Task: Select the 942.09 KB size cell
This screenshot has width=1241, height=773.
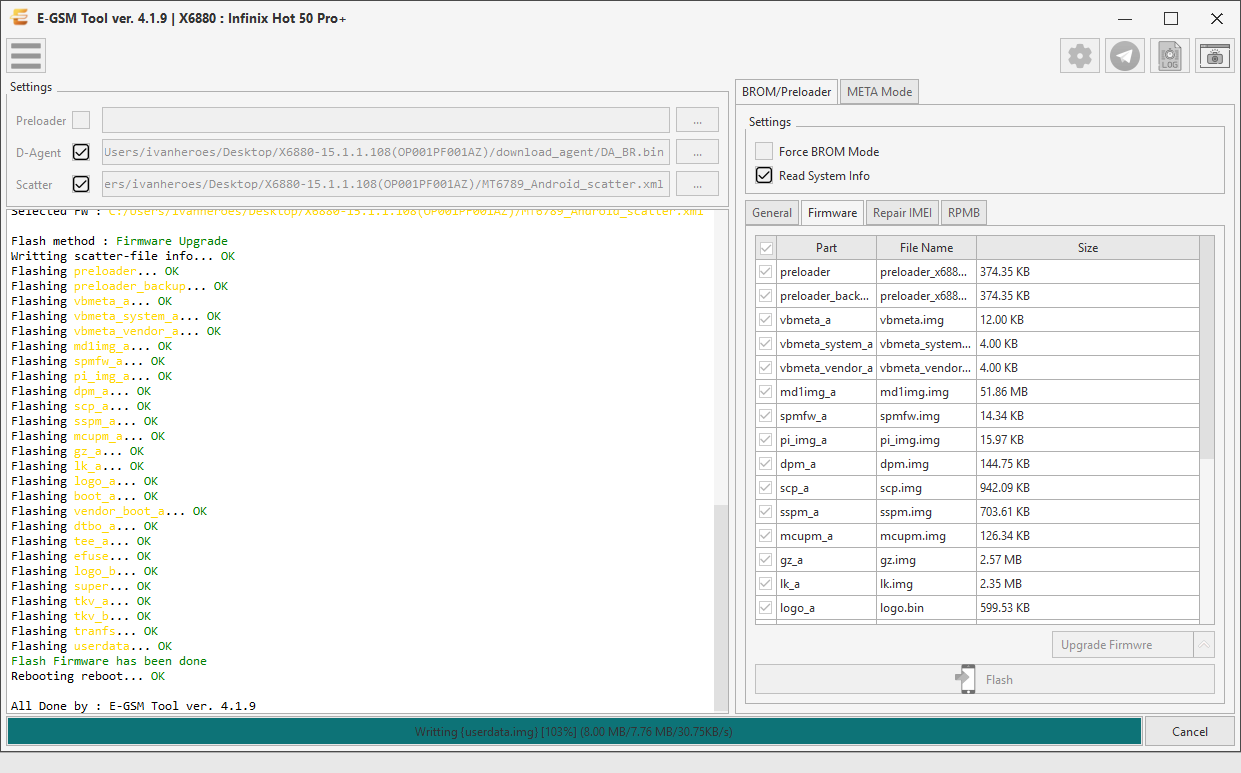Action: [x=1088, y=488]
